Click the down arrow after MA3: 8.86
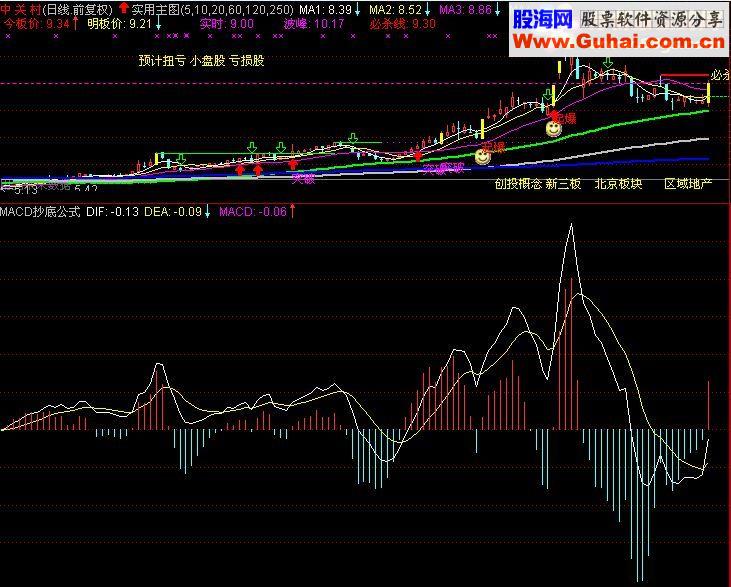This screenshot has height=587, width=731. [498, 9]
